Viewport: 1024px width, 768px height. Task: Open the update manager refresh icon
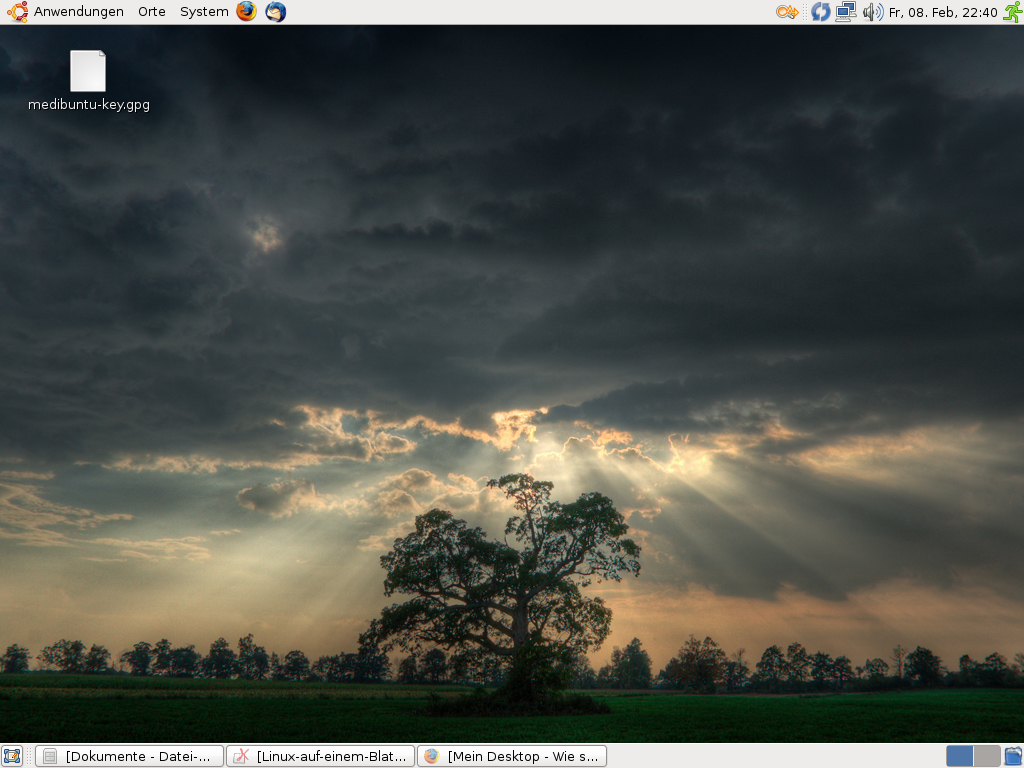pyautogui.click(x=820, y=12)
